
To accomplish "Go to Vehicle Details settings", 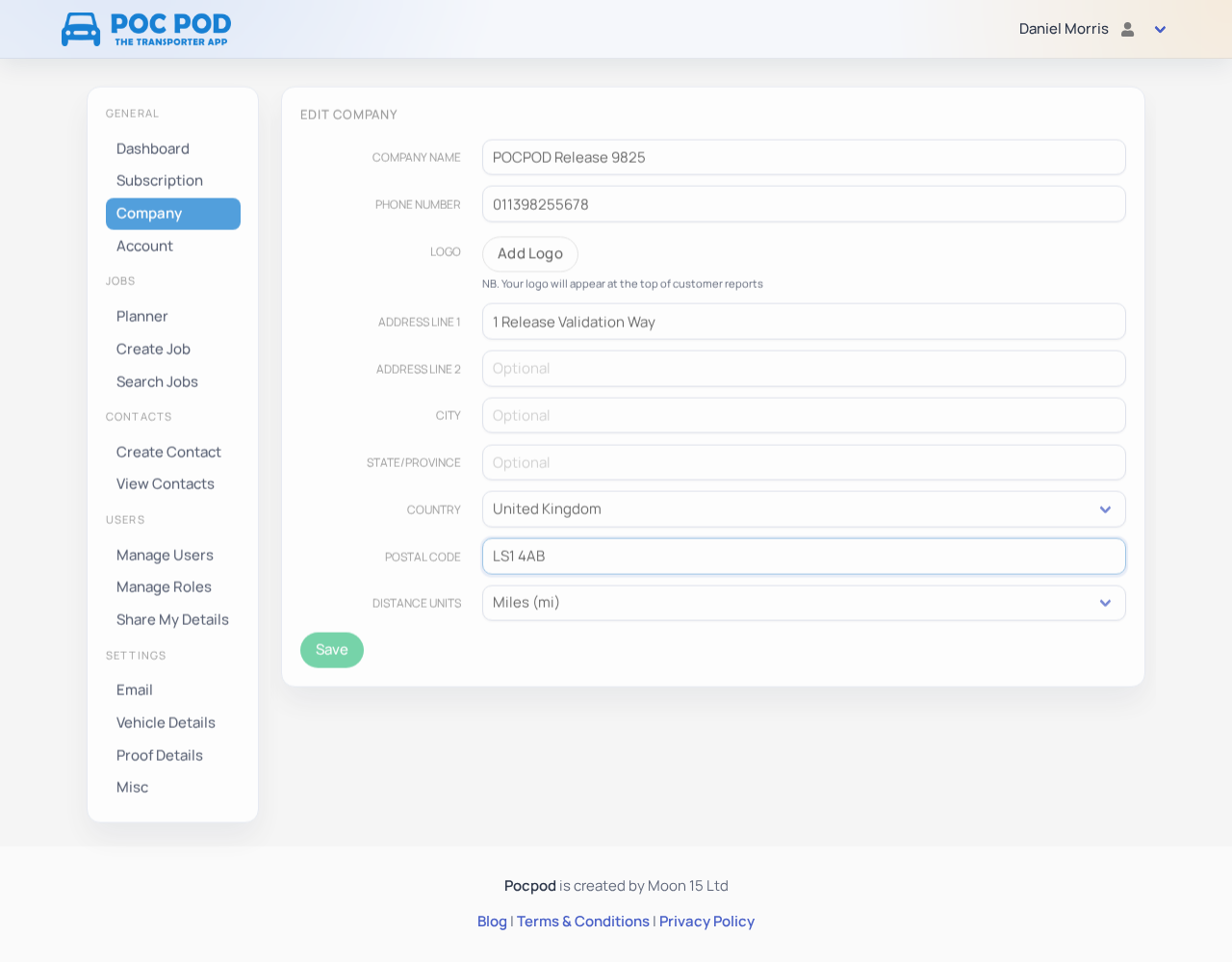I will pos(173,723).
